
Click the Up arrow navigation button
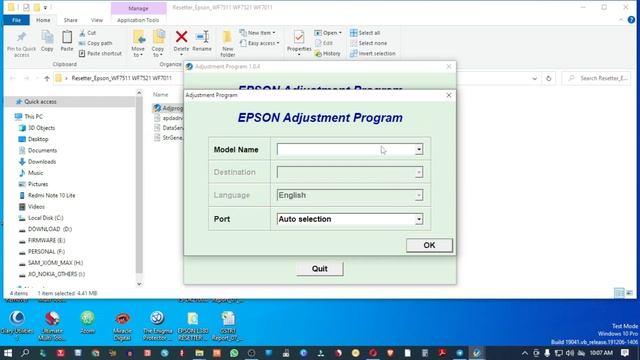[47, 78]
